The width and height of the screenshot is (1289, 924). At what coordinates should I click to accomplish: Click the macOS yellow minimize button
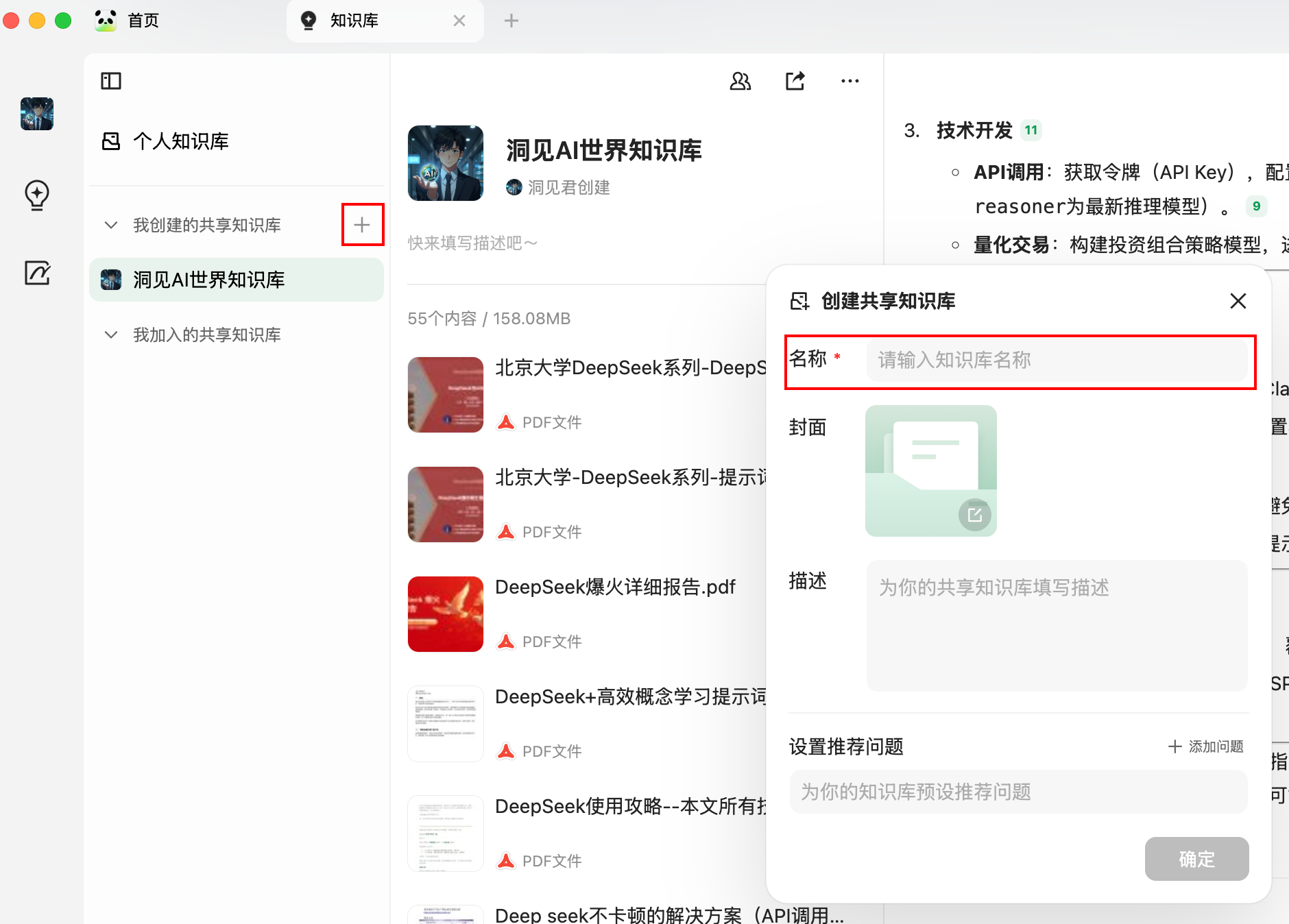[x=37, y=21]
